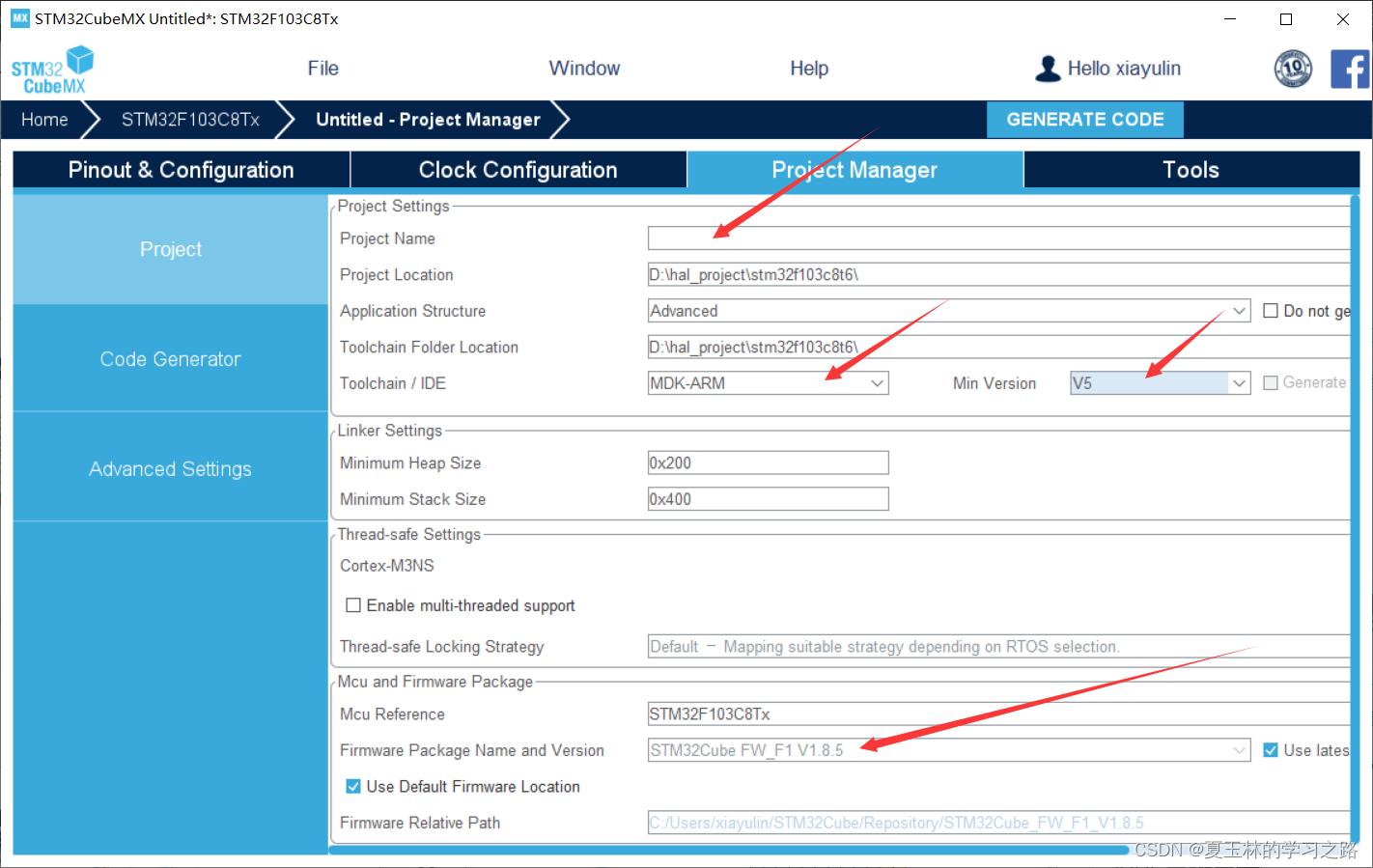Click the vertical scrollbar on the right edge
1373x868 pixels.
1356,521
